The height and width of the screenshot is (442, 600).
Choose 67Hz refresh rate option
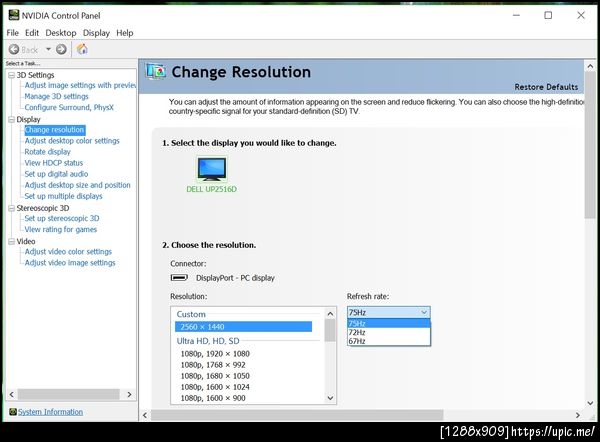tap(389, 341)
